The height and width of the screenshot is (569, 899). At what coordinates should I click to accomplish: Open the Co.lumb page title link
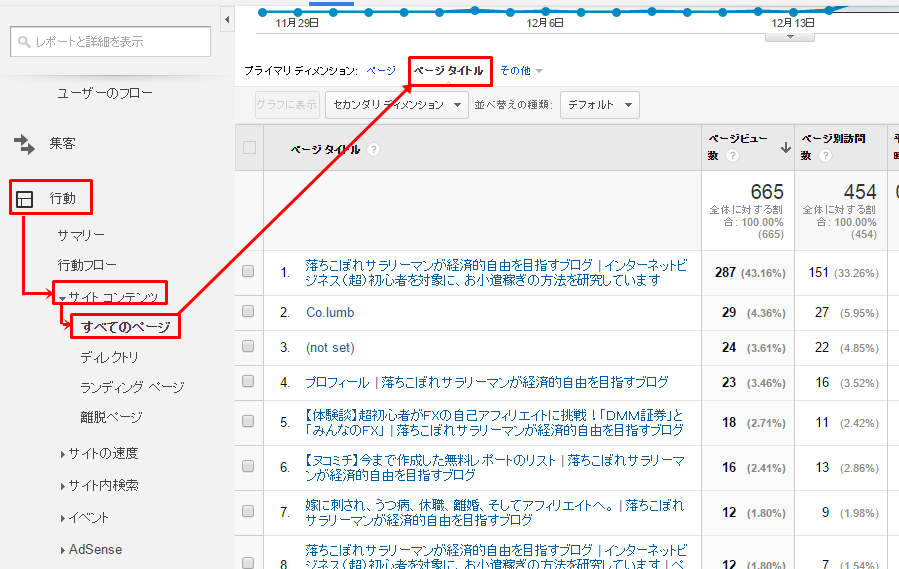pos(330,313)
